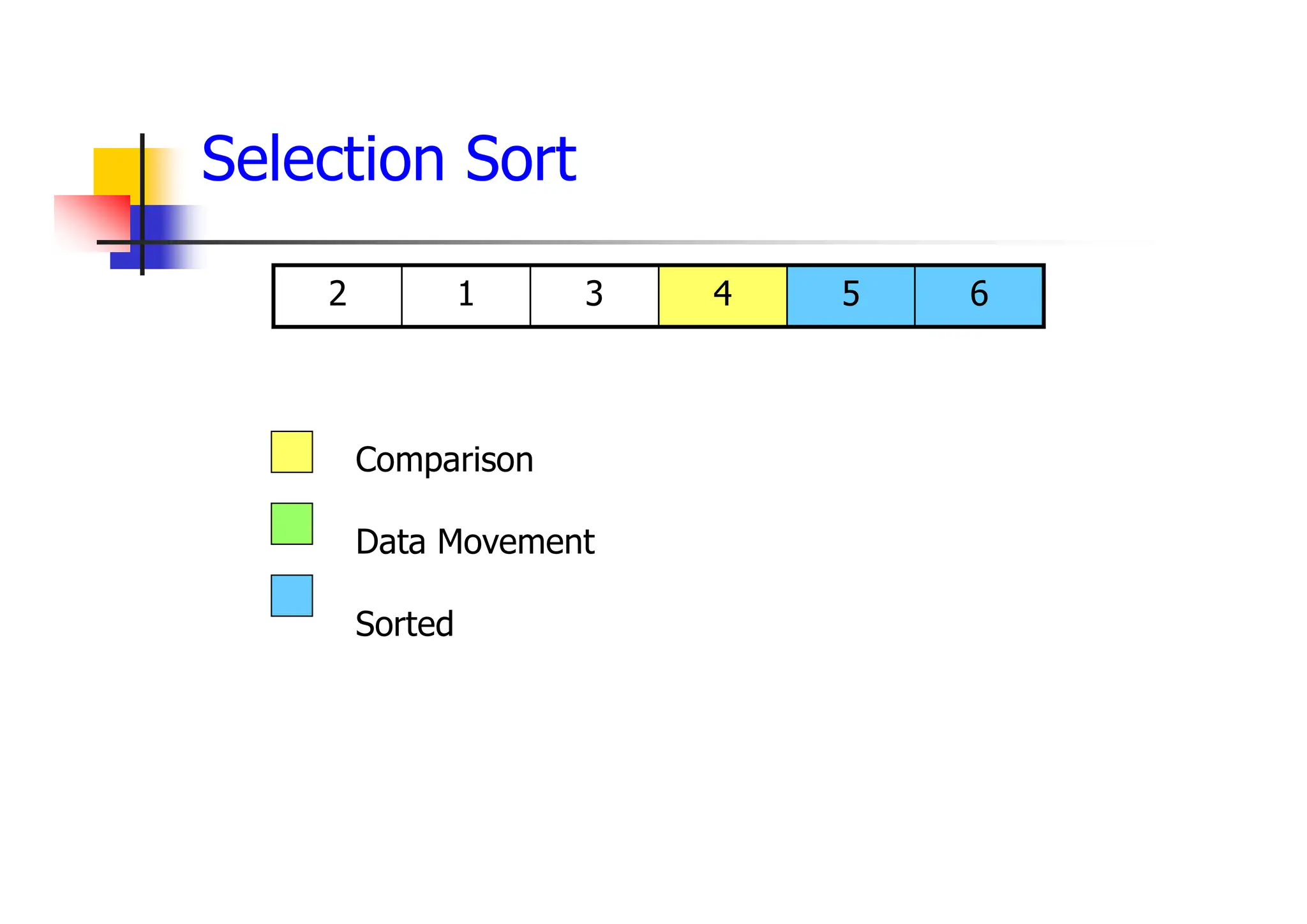The width and height of the screenshot is (1307, 924).
Task: Click the yellow Comparison legend swatch
Action: (292, 452)
